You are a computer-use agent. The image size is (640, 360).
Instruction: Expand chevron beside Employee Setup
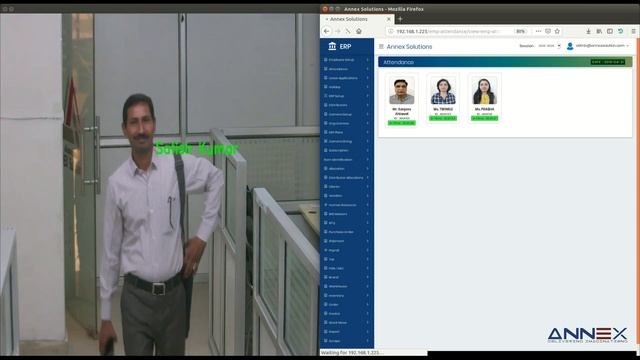tap(367, 60)
